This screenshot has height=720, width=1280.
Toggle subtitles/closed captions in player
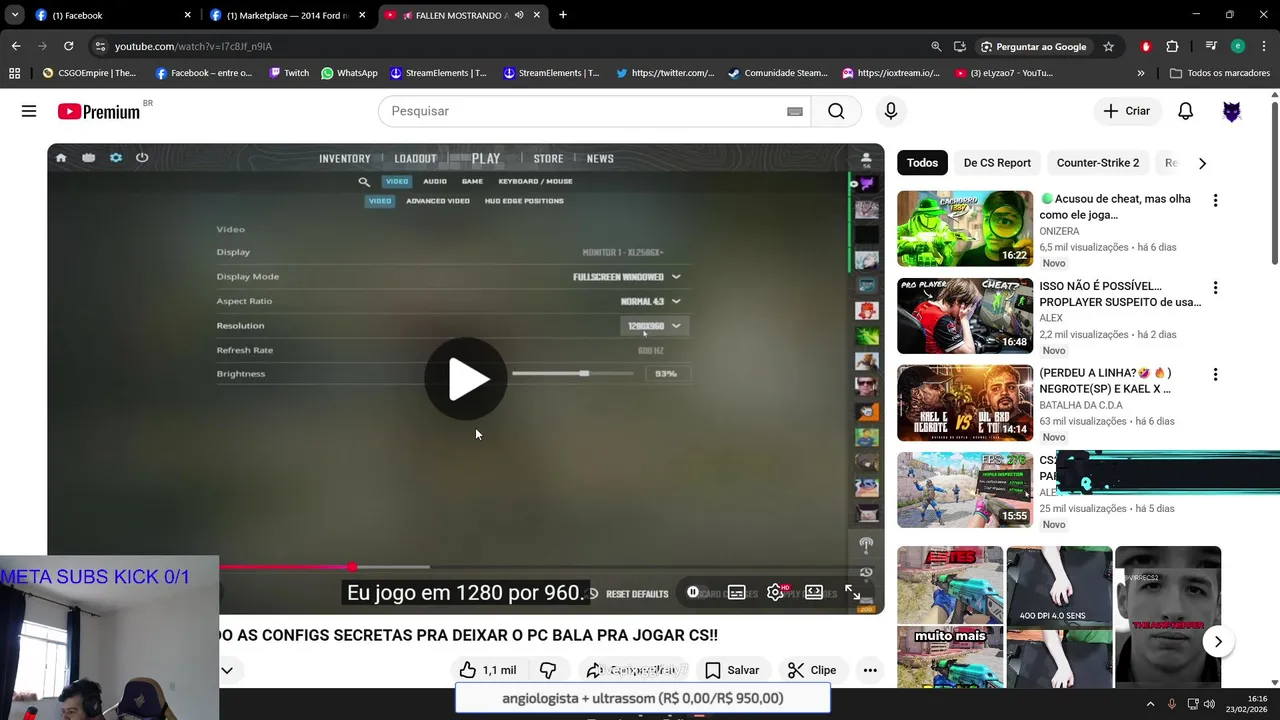(736, 592)
